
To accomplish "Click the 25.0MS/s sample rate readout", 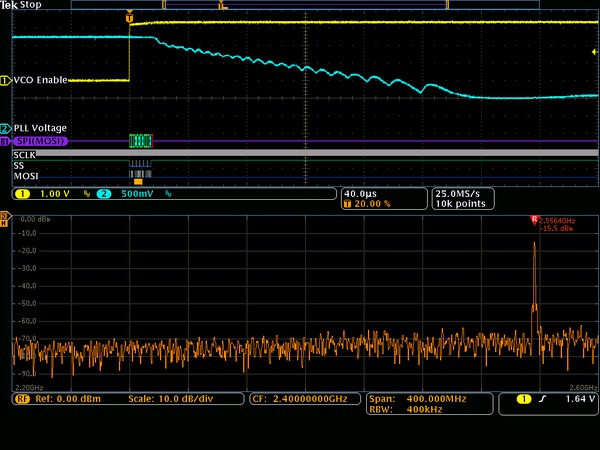I will pyautogui.click(x=459, y=193).
